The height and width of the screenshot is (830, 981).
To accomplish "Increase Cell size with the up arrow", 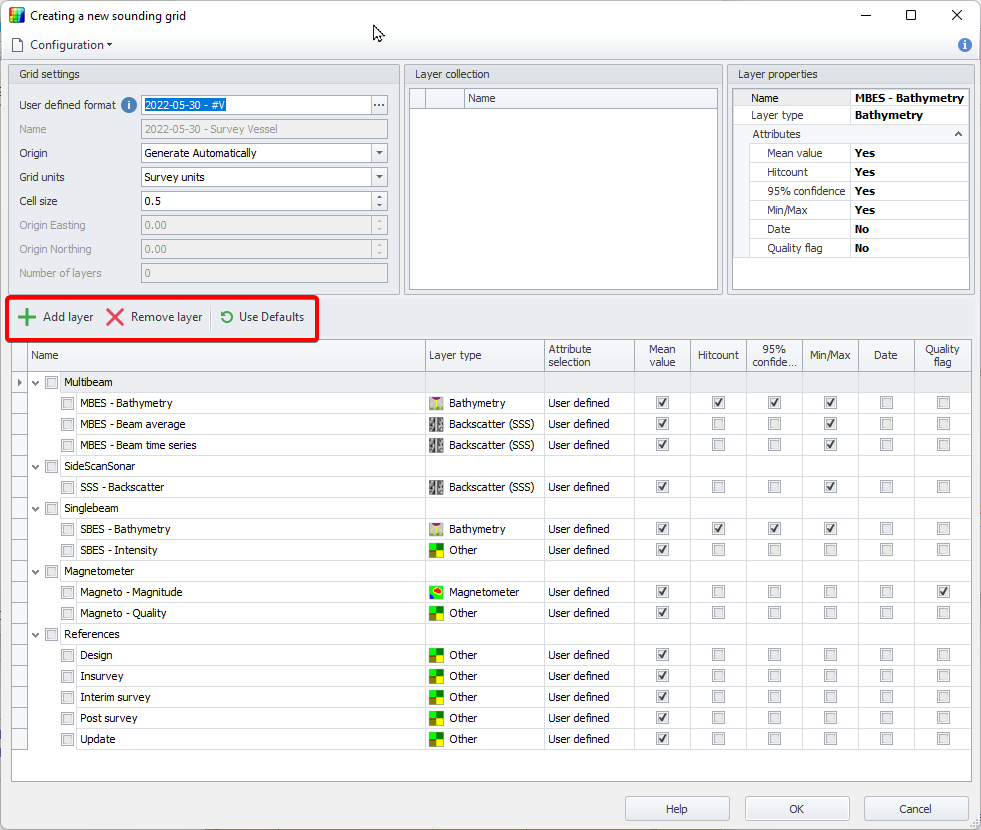I will click(379, 196).
